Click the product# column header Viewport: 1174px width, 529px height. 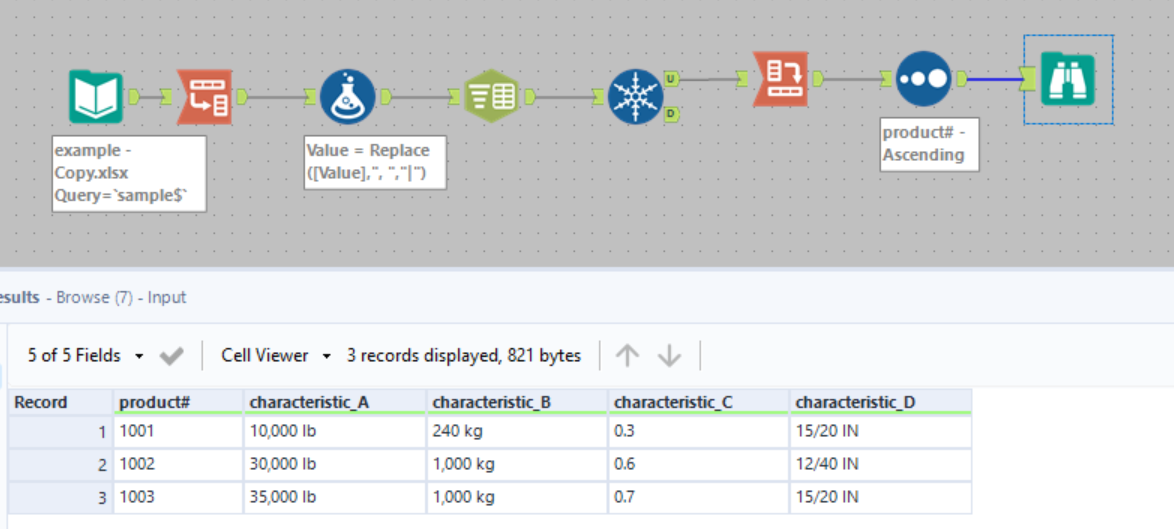click(x=178, y=402)
